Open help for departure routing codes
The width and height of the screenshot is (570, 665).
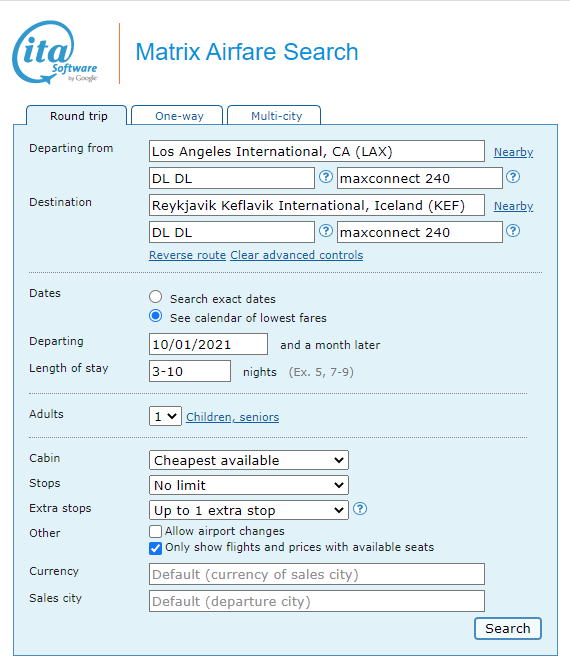pos(326,176)
